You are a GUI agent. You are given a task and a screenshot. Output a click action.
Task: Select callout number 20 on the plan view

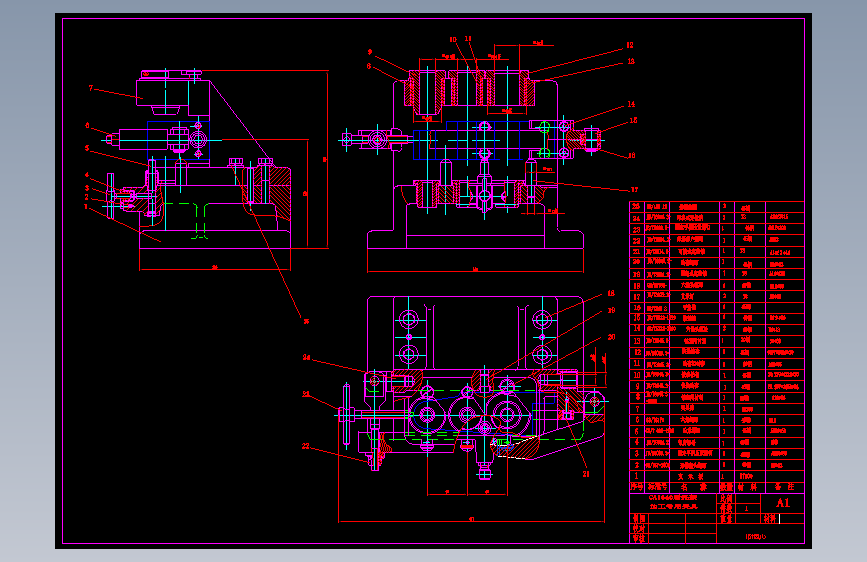tap(611, 337)
